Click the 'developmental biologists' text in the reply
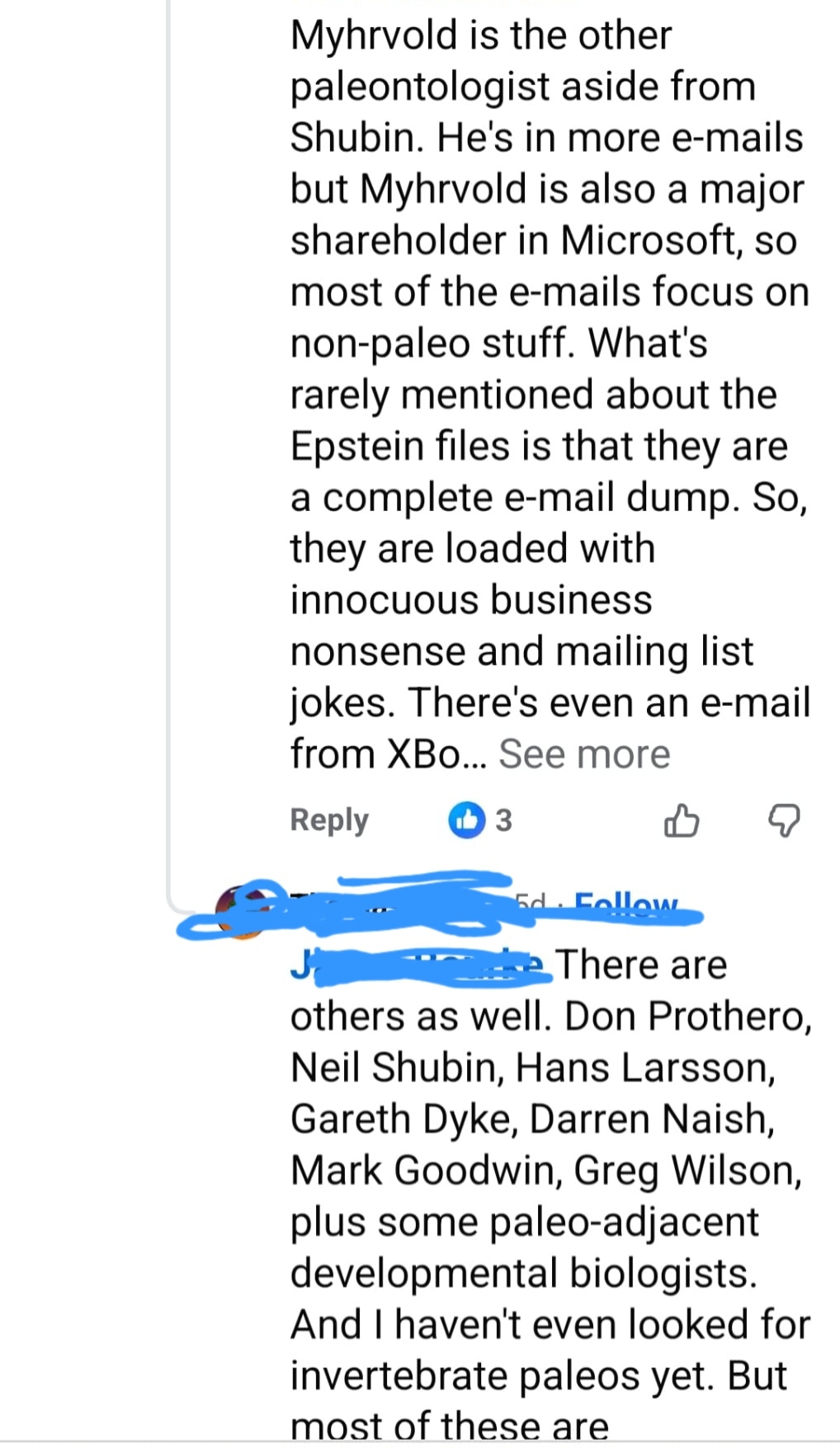Image resolution: width=840 pixels, height=1448 pixels. pyautogui.click(x=523, y=1273)
